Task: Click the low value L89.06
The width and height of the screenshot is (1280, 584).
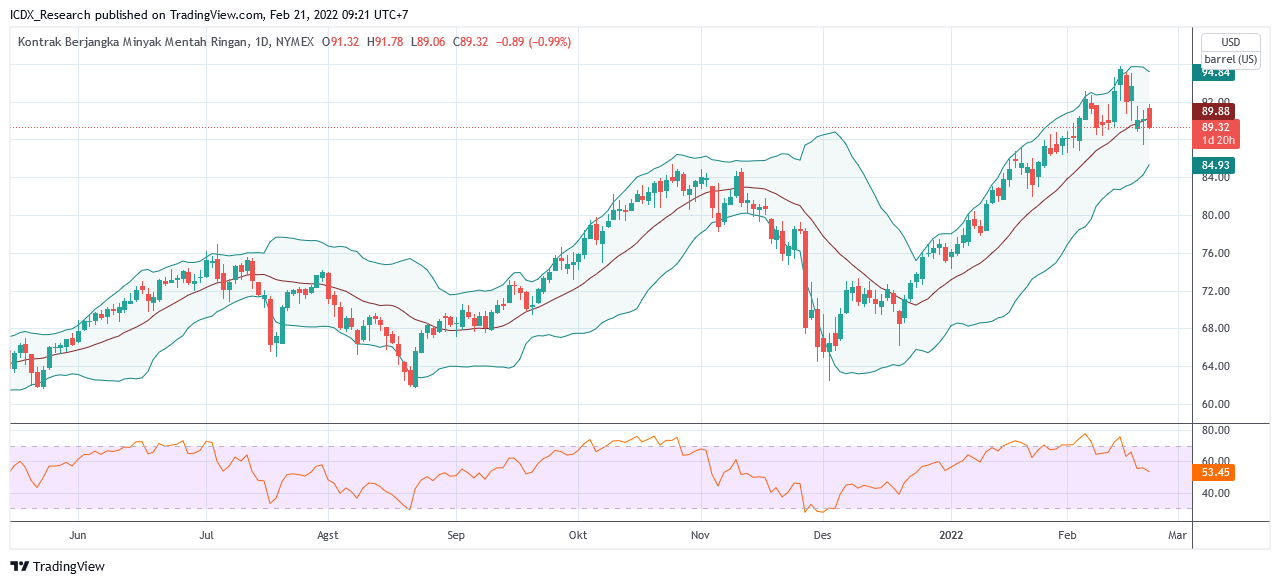Action: (x=428, y=42)
